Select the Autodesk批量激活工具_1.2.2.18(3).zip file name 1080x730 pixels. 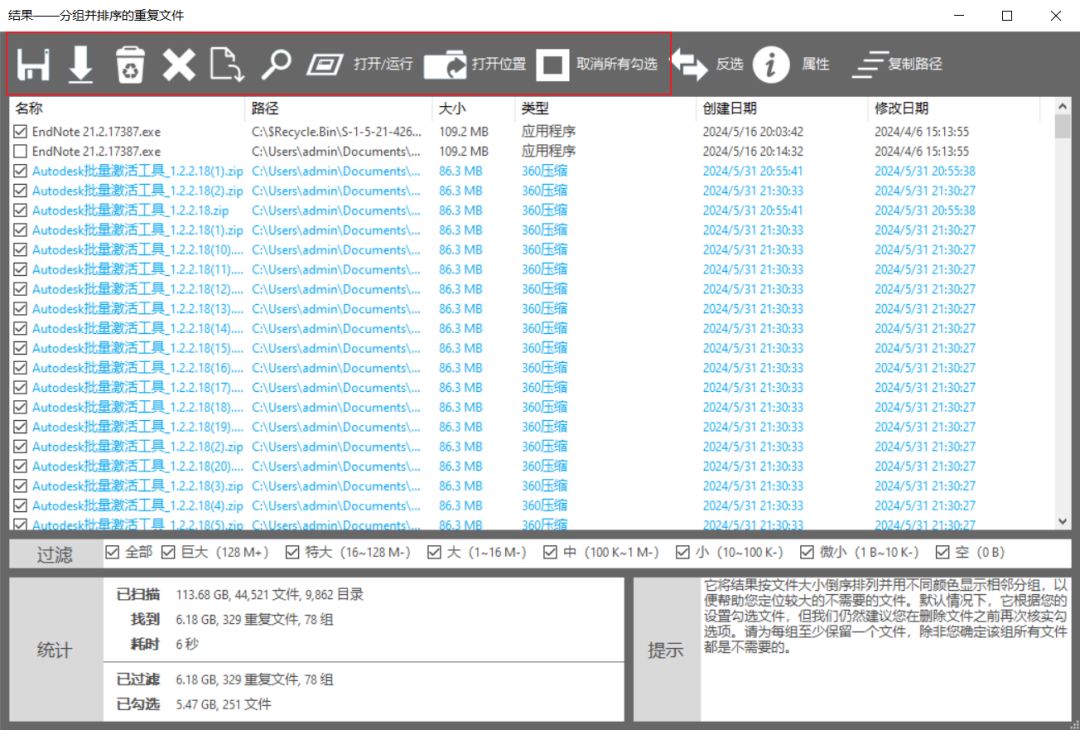click(x=138, y=486)
